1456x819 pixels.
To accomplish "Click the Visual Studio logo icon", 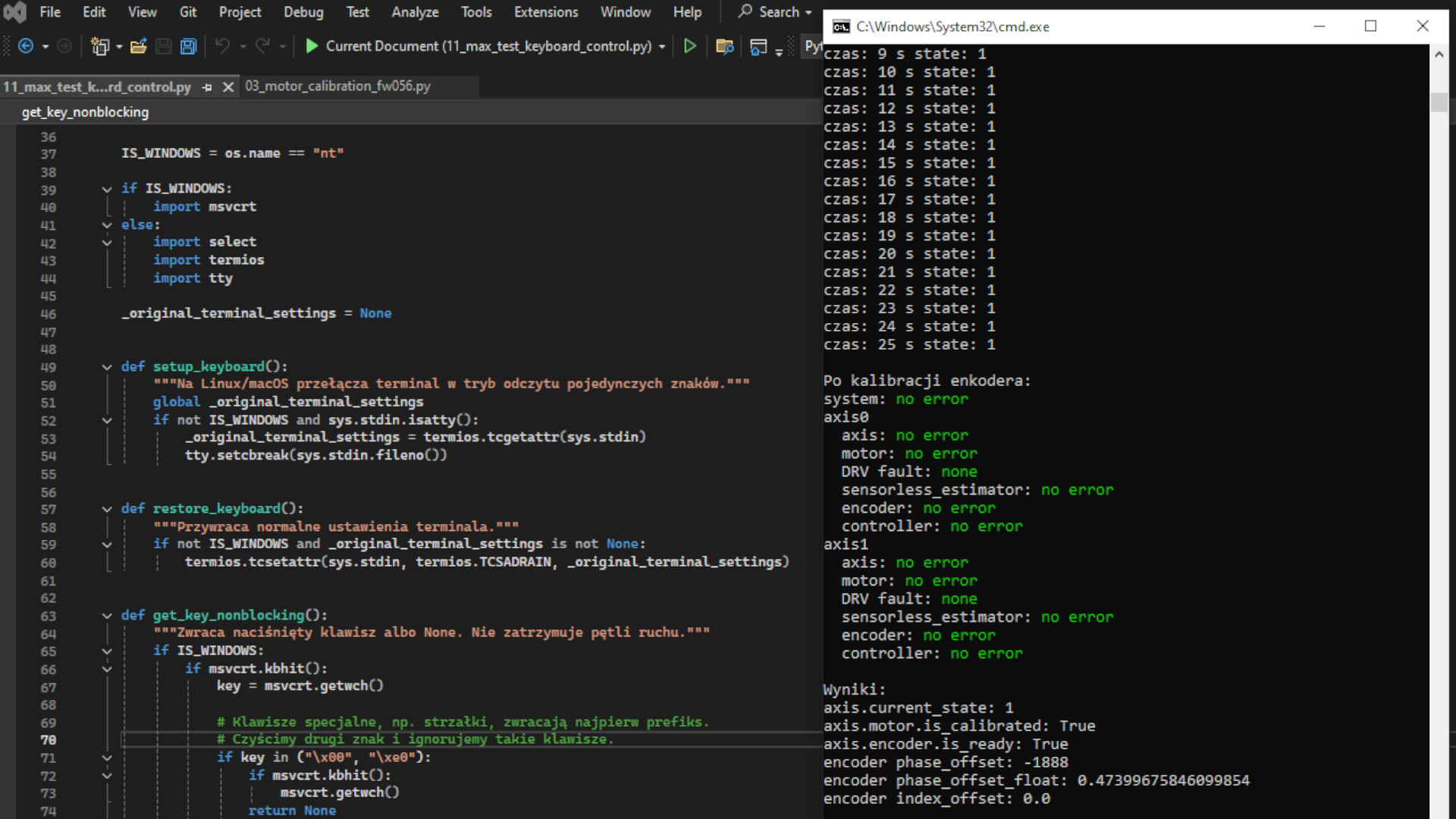I will 14,12.
